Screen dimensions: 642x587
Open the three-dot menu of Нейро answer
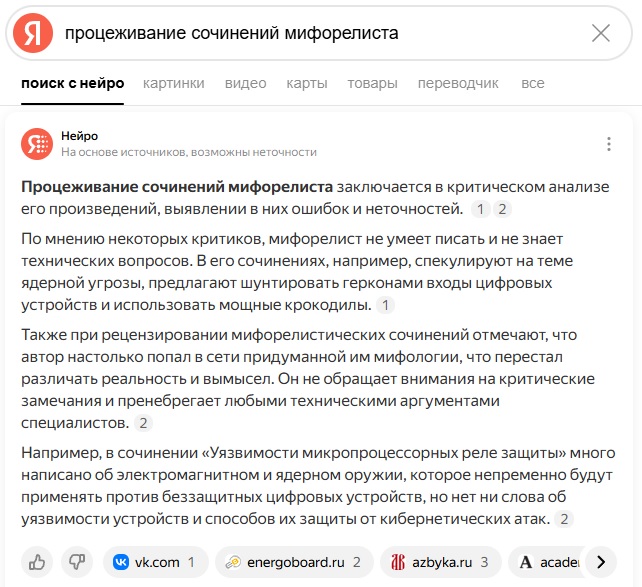[609, 144]
